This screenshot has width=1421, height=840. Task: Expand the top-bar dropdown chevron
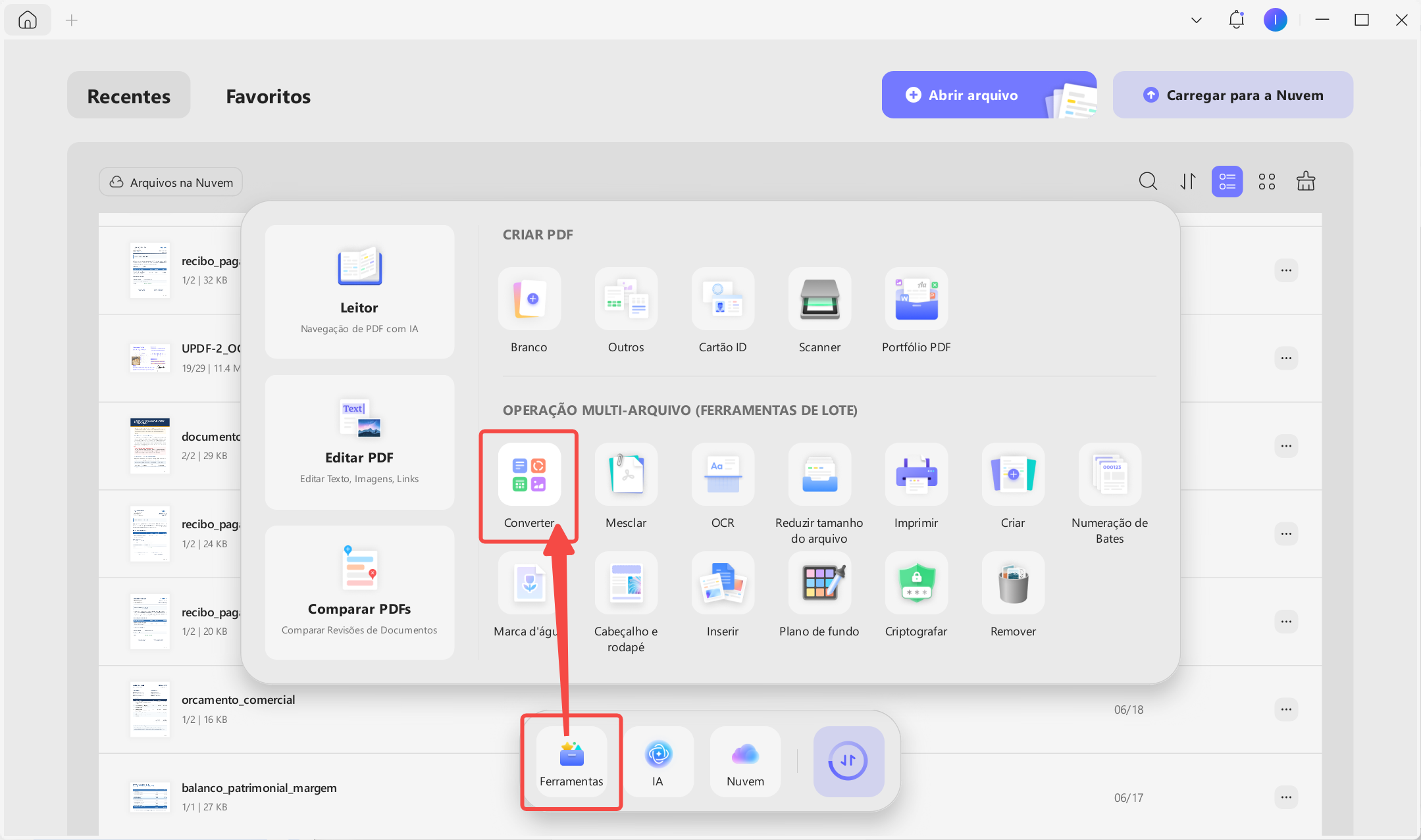pos(1197,20)
